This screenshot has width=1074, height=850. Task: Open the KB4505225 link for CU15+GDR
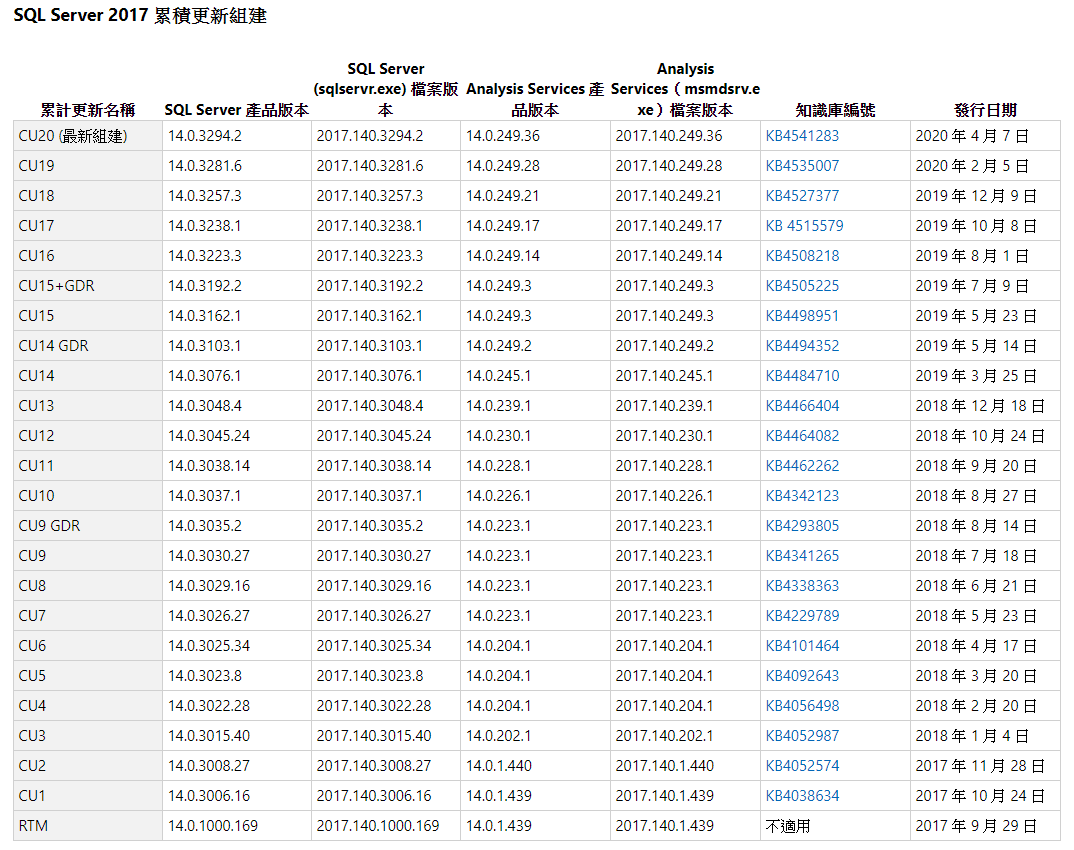click(802, 286)
